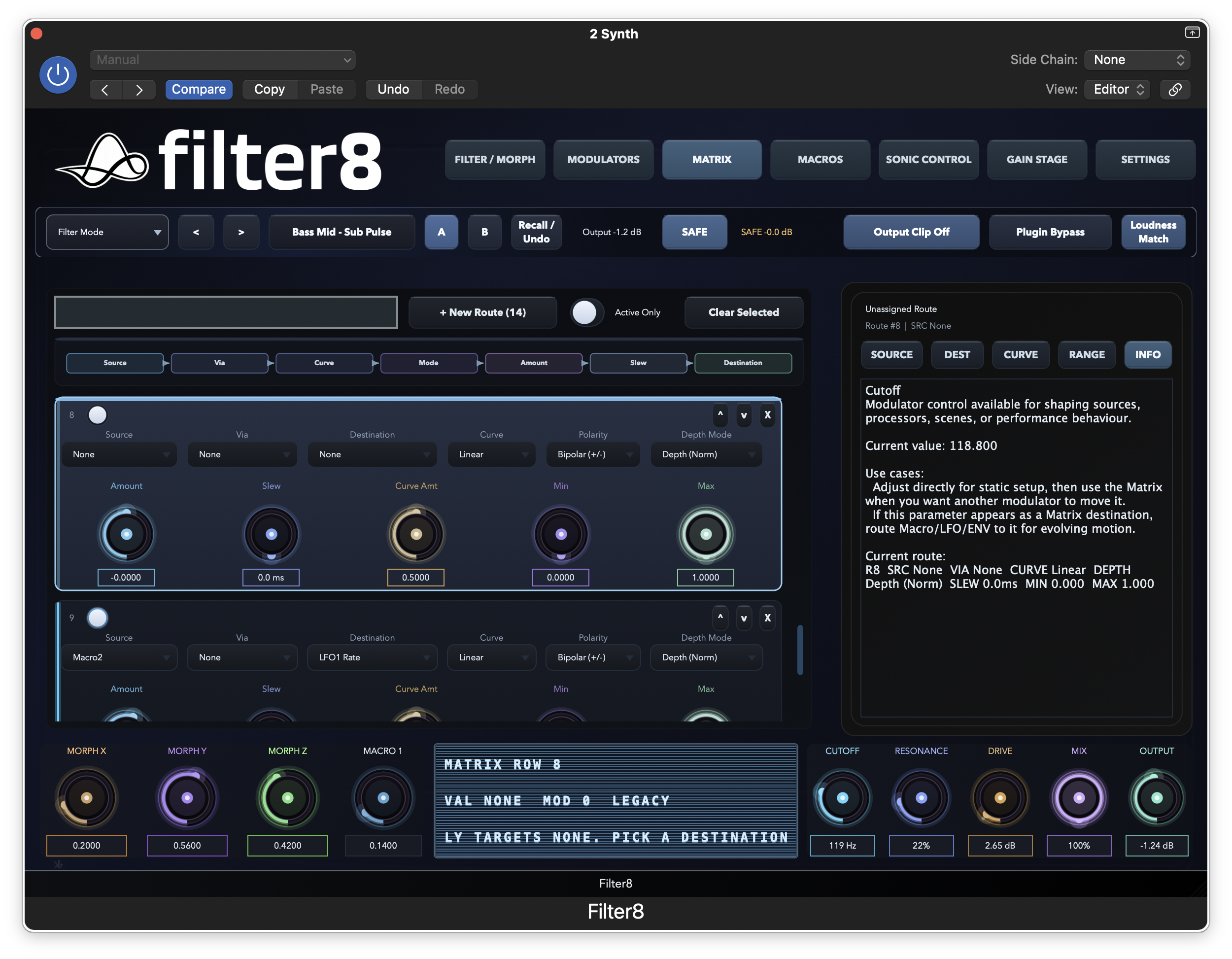Switch to SETTINGS tab
The image size is (1232, 959).
click(x=1145, y=160)
